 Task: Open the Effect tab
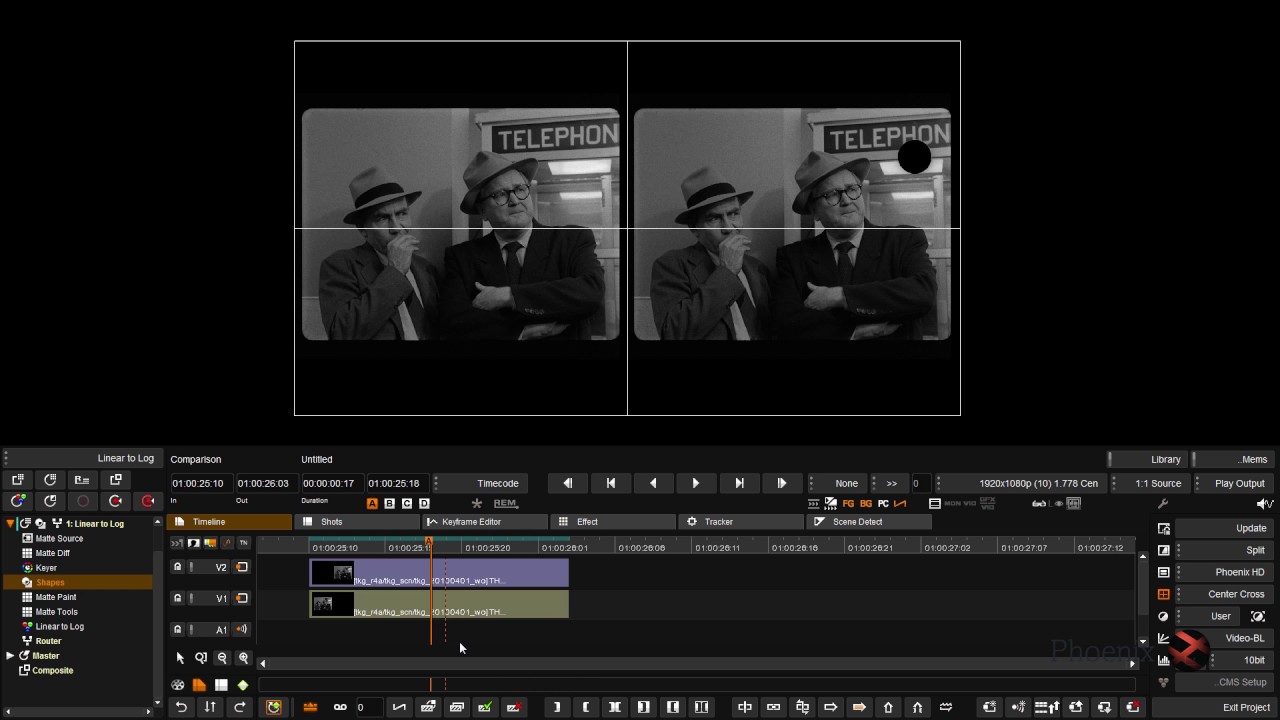[613, 522]
